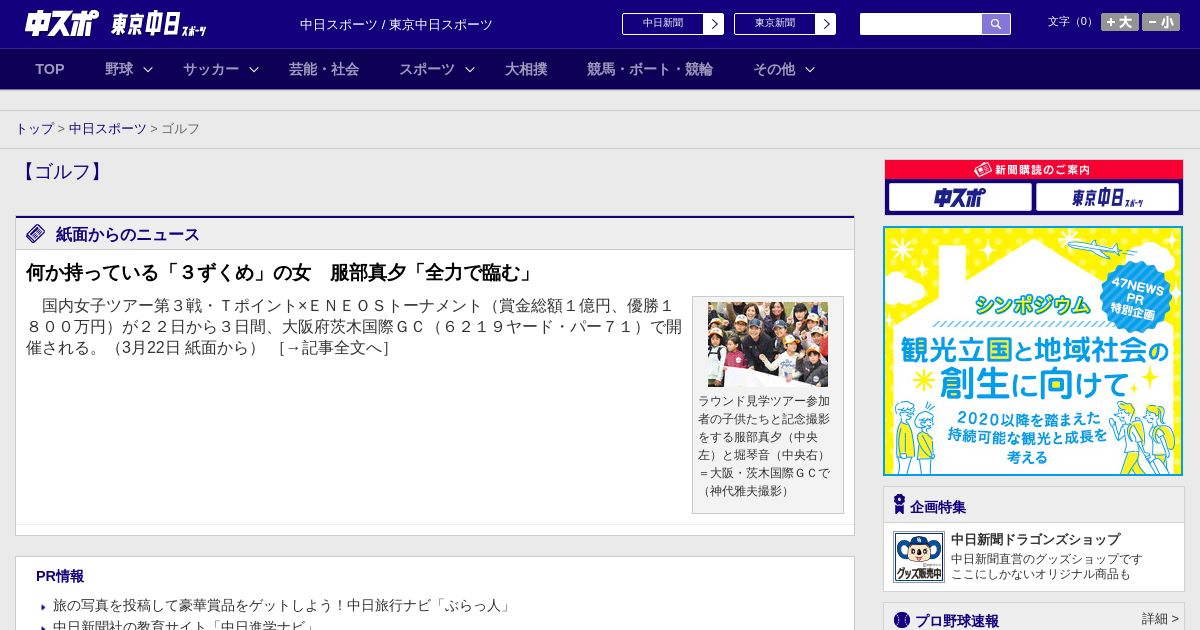Expand サッカー dropdown chevron
Screen dimensions: 1200x630
click(254, 69)
